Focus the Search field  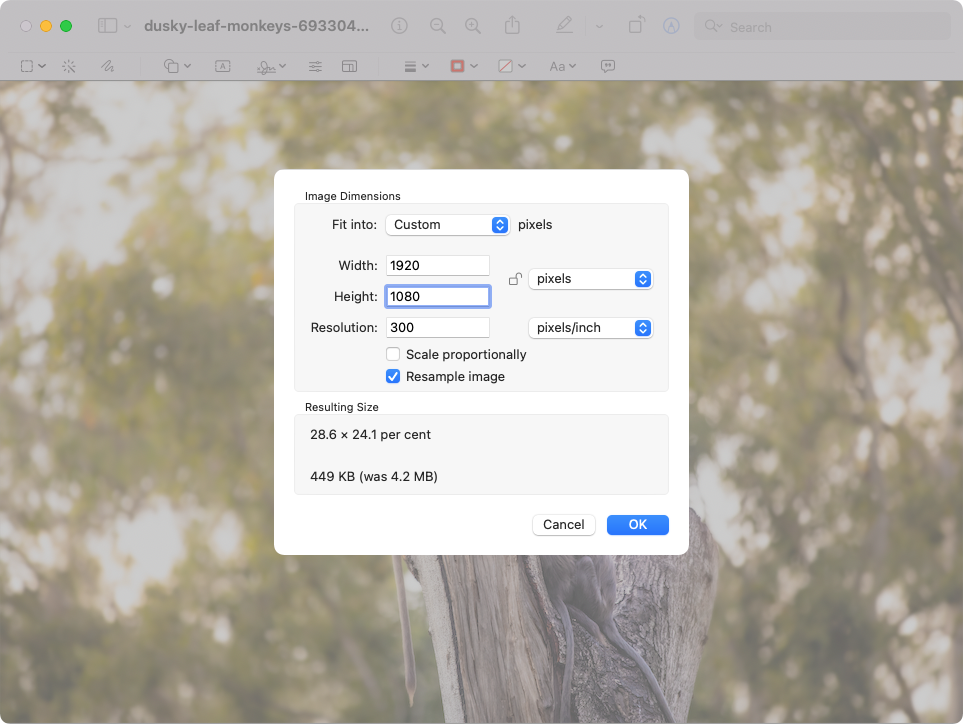coord(823,27)
